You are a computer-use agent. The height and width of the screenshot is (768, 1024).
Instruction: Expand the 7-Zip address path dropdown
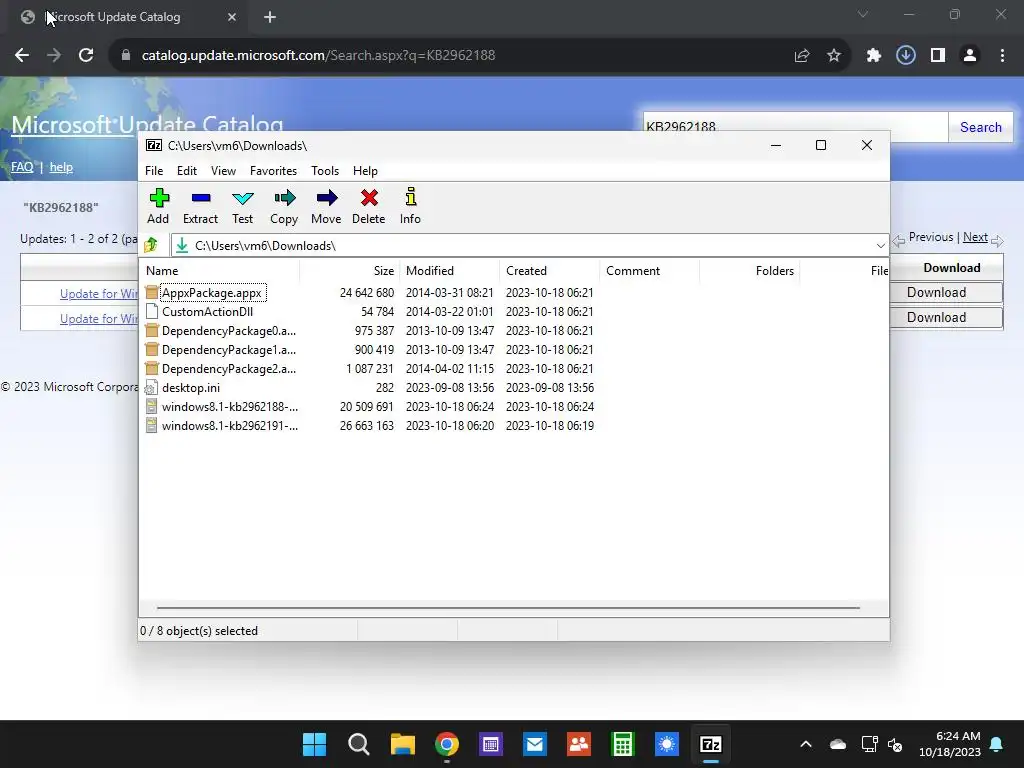pos(880,246)
